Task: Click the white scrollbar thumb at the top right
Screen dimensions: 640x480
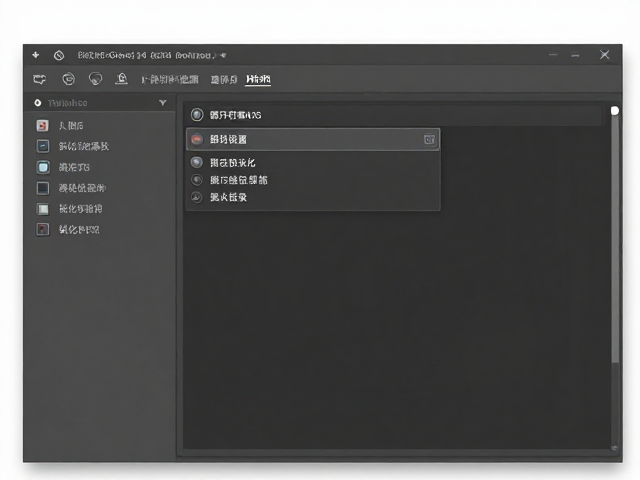Action: 615,111
